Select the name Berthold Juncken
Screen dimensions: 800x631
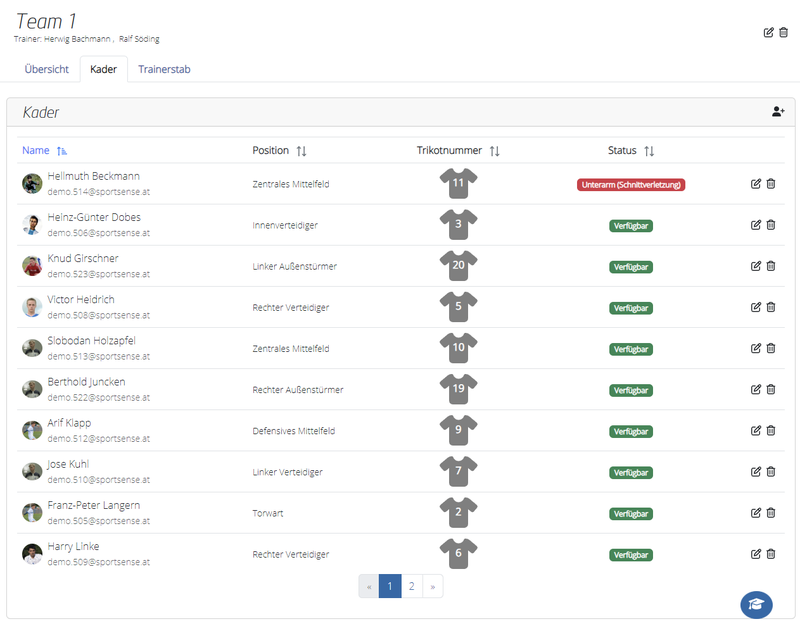pyautogui.click(x=86, y=382)
